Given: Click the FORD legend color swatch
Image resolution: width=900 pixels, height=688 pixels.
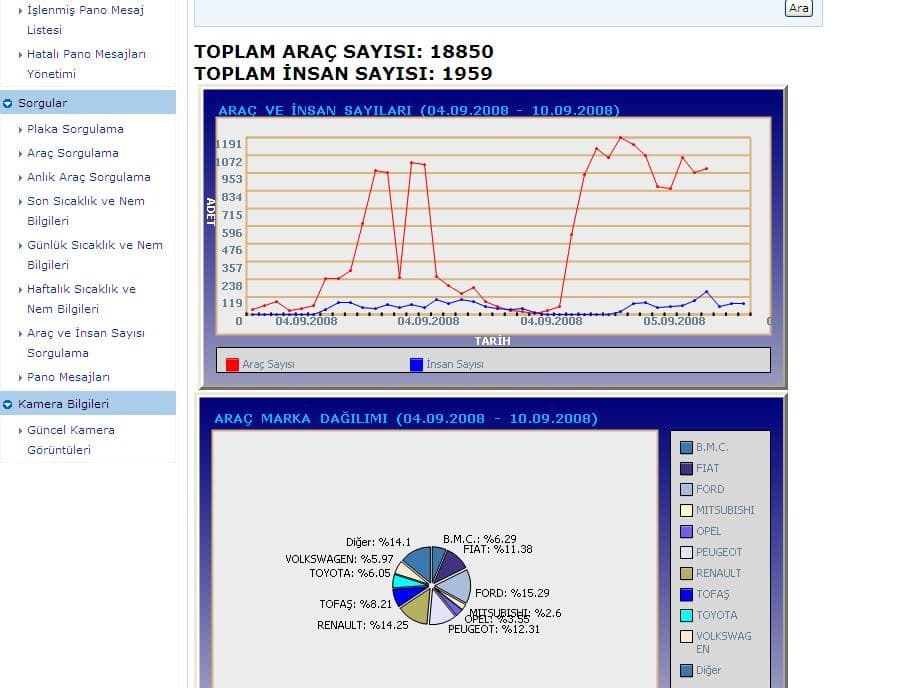Looking at the screenshot, I should 686,489.
